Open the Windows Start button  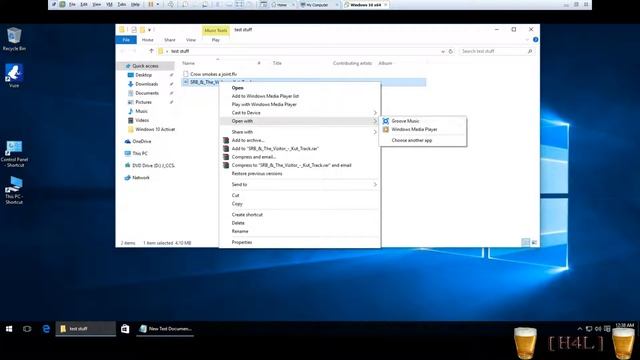(9, 329)
